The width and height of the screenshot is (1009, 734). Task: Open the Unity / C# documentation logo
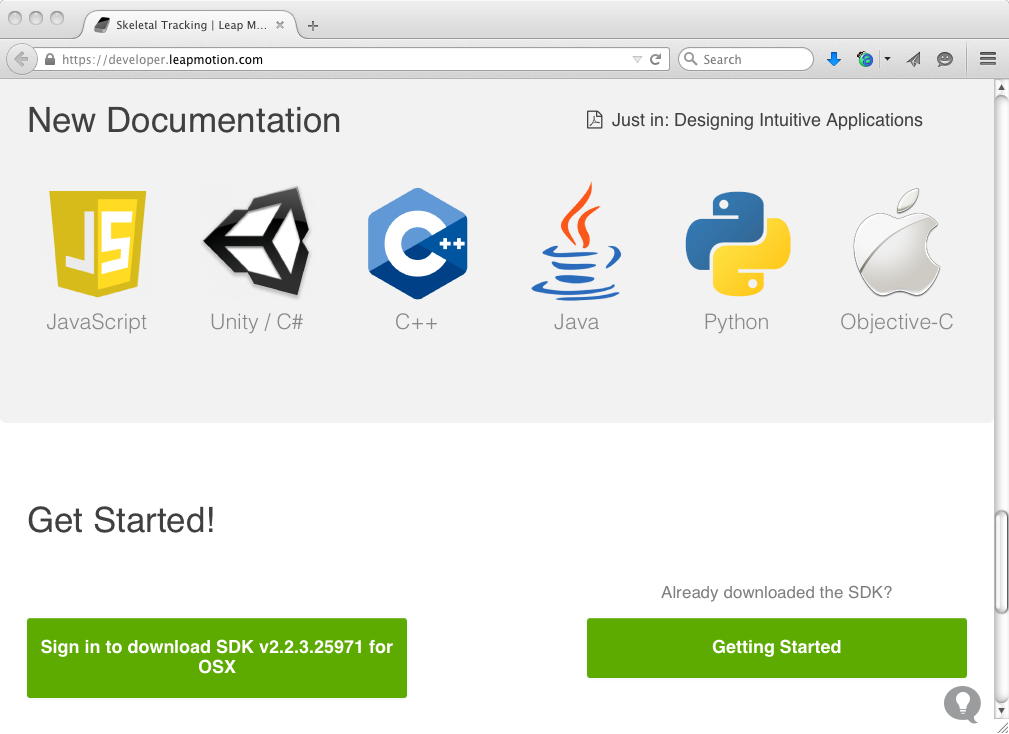point(256,242)
